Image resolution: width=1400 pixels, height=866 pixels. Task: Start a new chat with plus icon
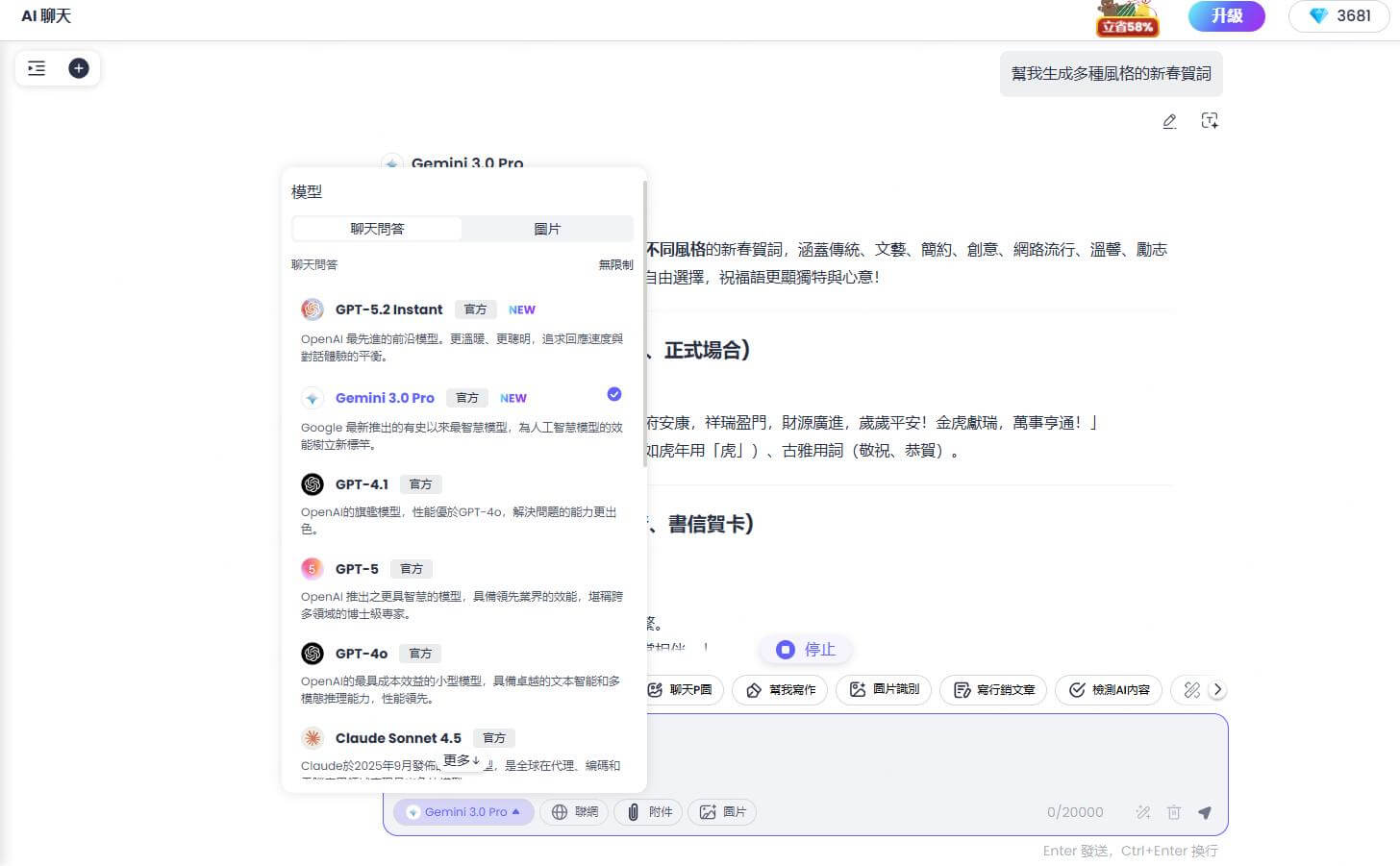click(79, 68)
